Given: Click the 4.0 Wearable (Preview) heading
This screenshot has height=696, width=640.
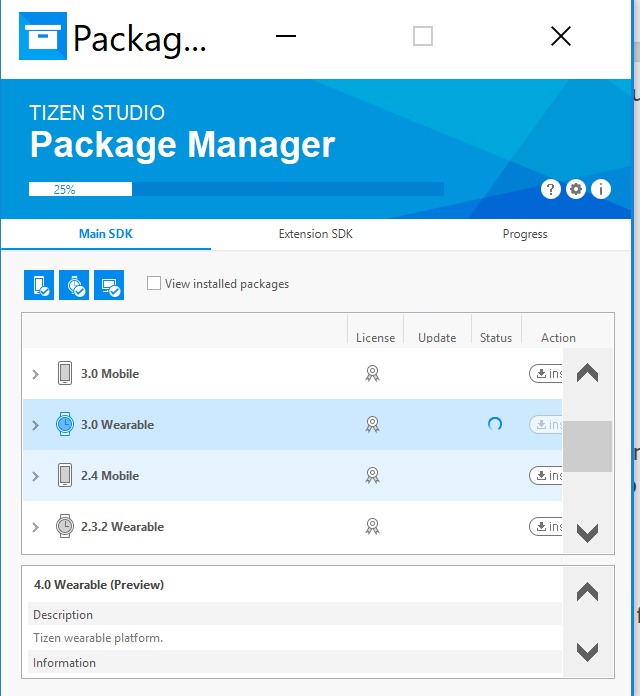Looking at the screenshot, I should 99,585.
